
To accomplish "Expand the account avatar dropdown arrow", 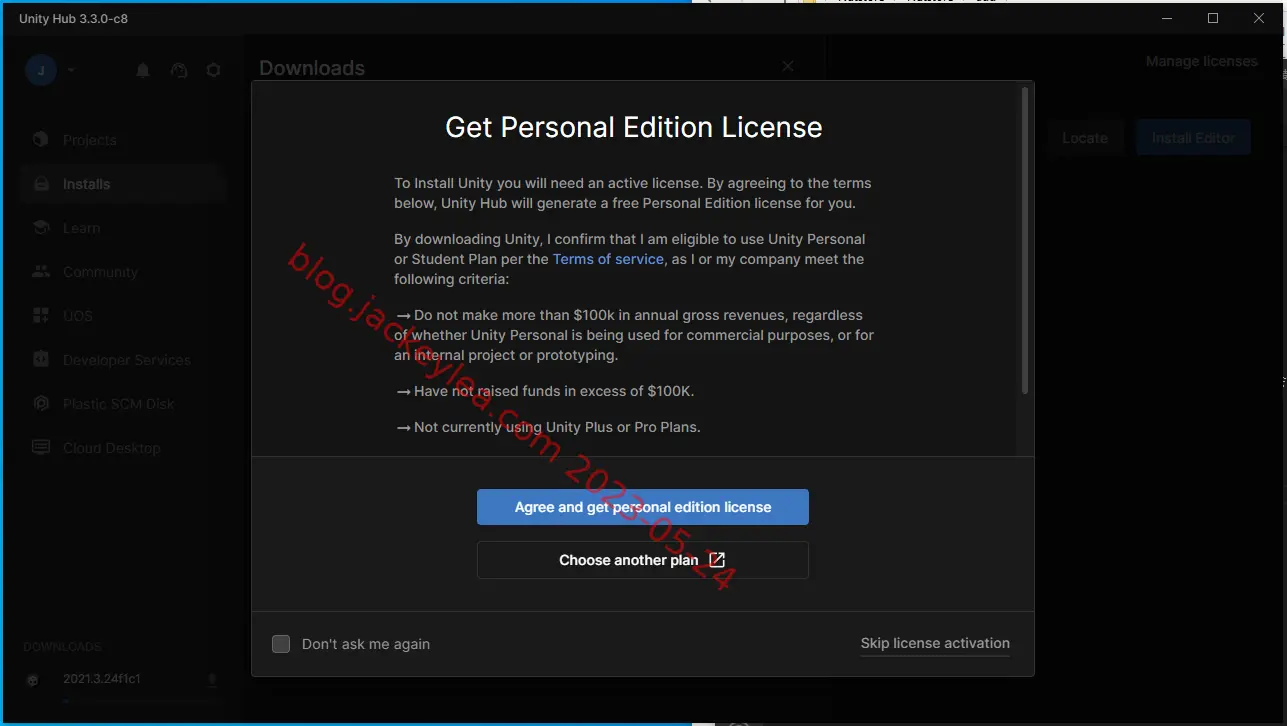I will pyautogui.click(x=71, y=70).
